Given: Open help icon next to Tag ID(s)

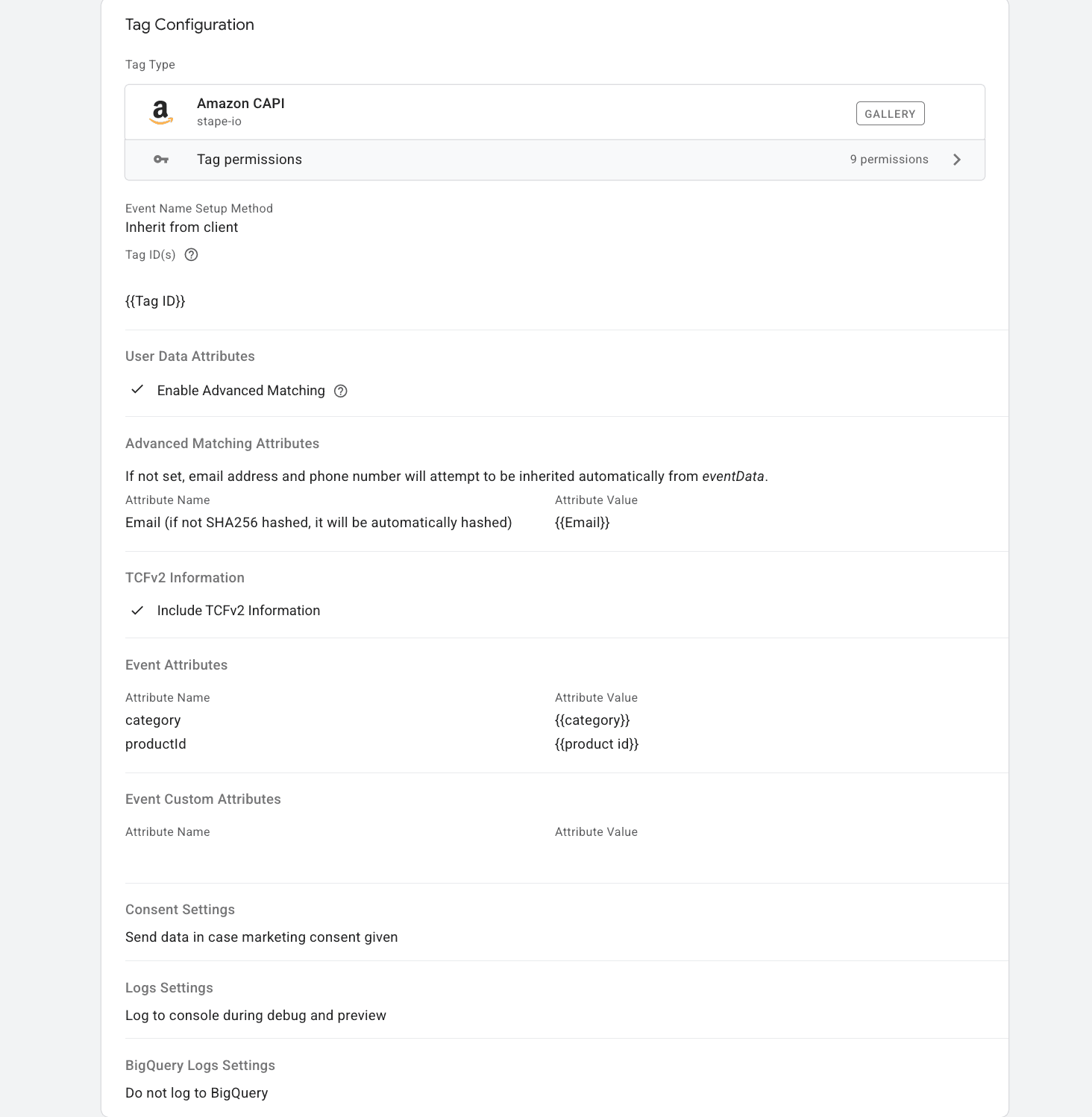Looking at the screenshot, I should pyautogui.click(x=191, y=255).
